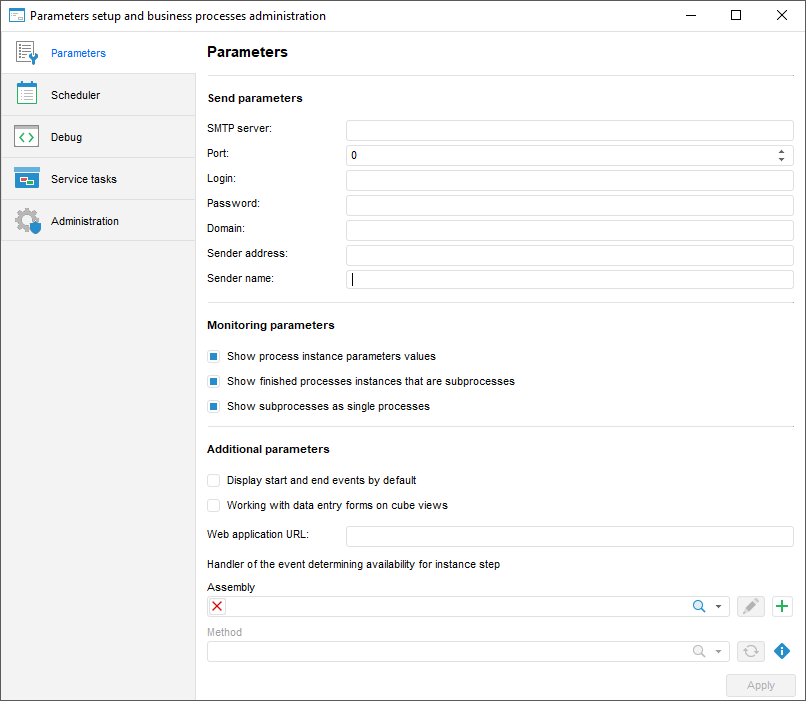806x701 pixels.
Task: Click the green plus icon beside Assembly
Action: pos(782,607)
